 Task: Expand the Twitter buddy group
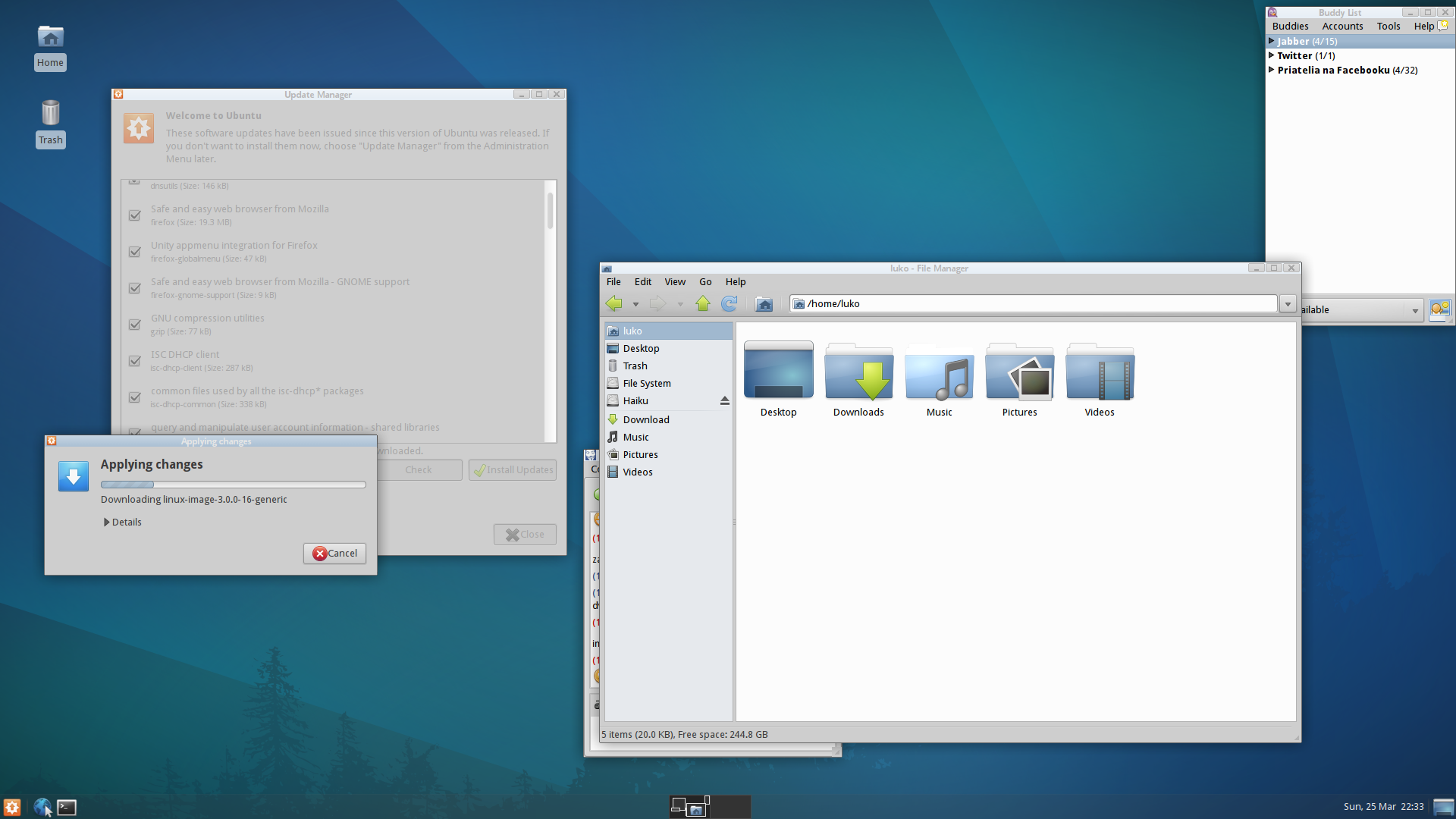(x=1272, y=55)
